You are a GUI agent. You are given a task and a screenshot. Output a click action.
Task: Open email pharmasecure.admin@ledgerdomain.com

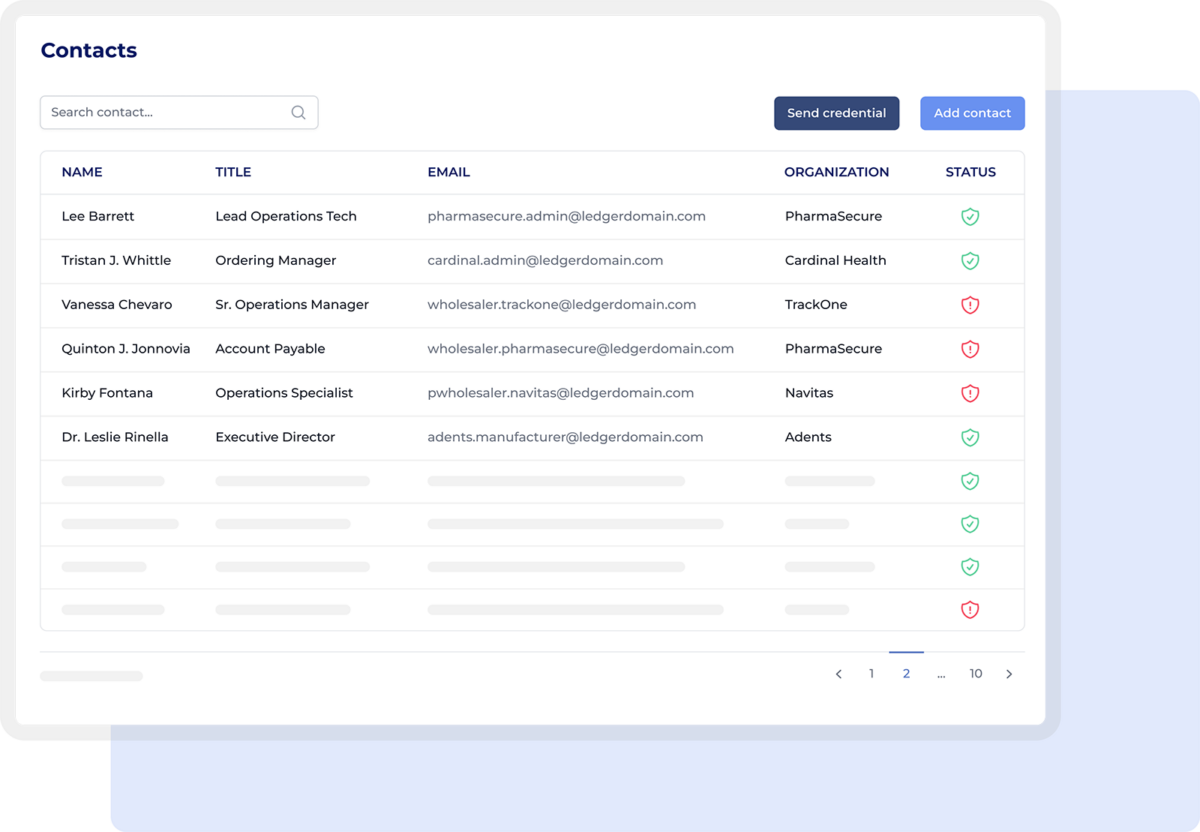pos(566,217)
